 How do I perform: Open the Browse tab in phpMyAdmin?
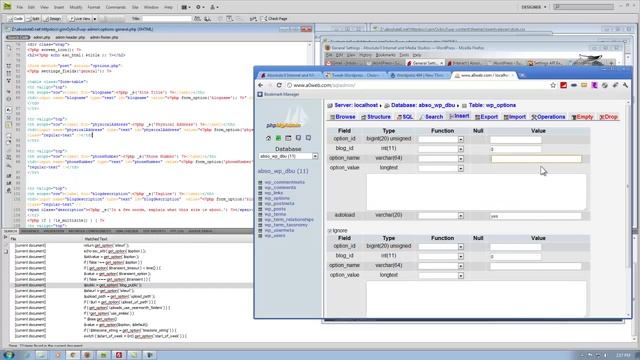(342, 117)
